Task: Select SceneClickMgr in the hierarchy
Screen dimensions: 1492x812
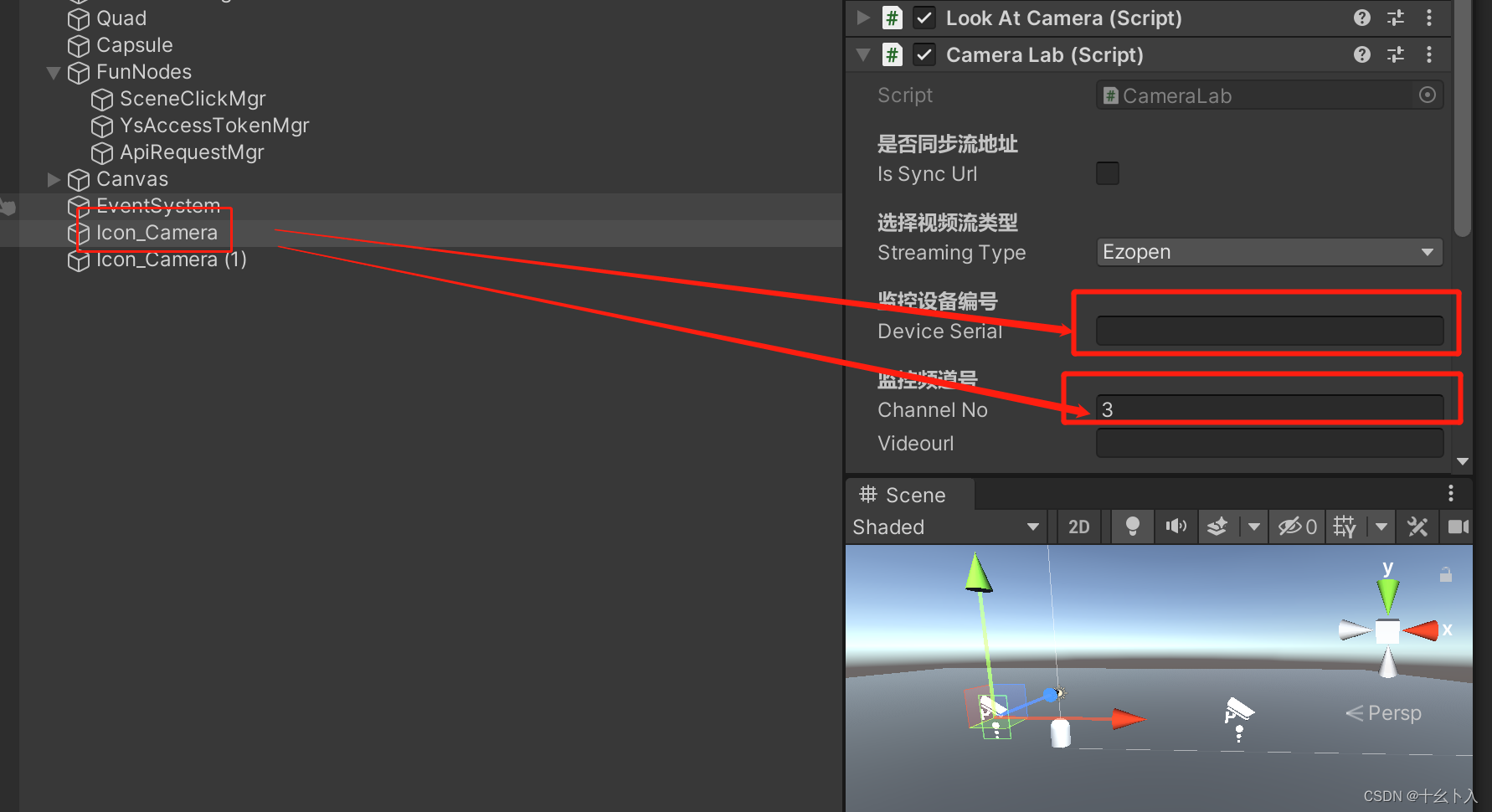Action: tap(192, 99)
